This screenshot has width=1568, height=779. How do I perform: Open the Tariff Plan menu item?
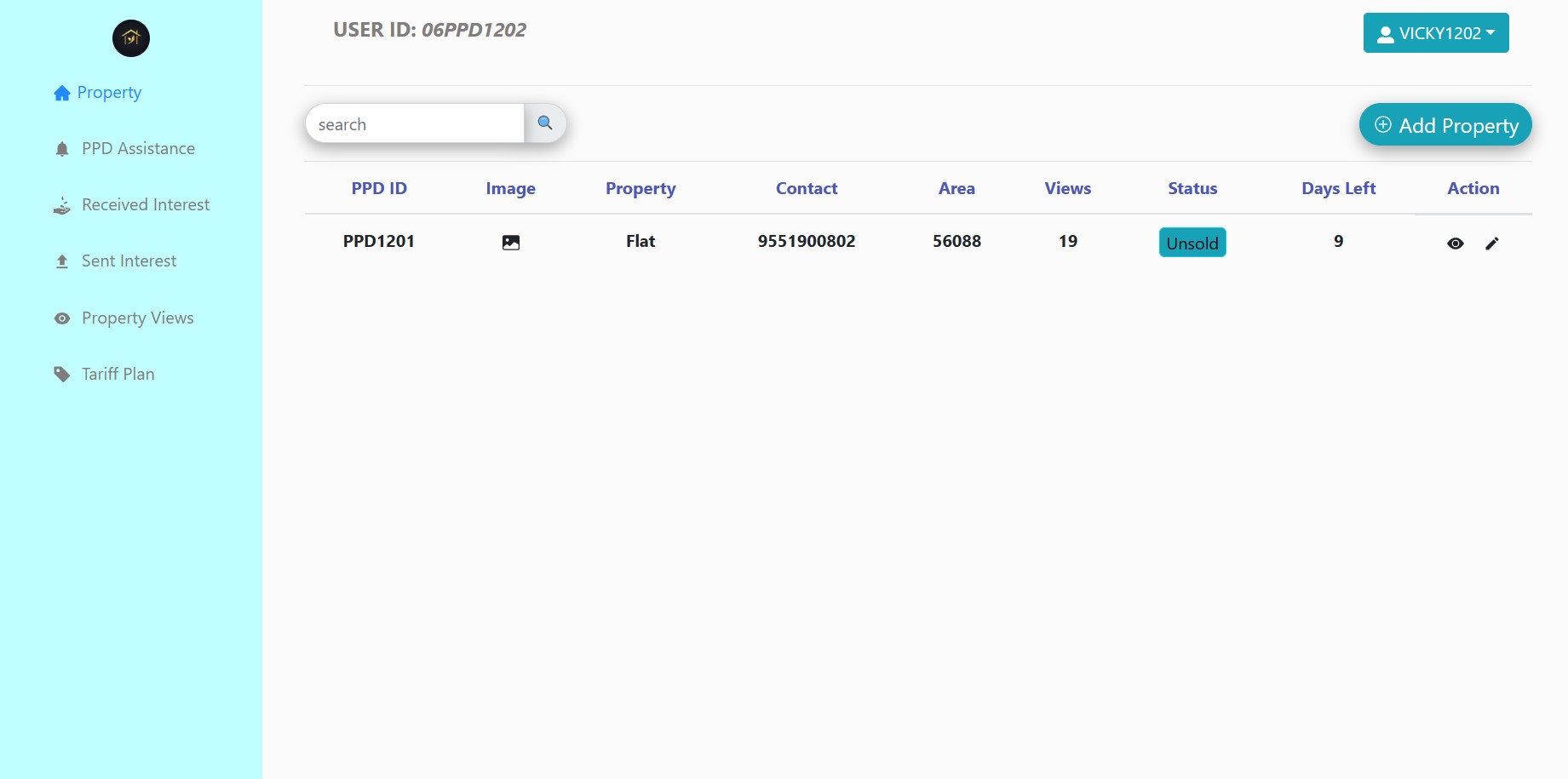click(x=118, y=375)
